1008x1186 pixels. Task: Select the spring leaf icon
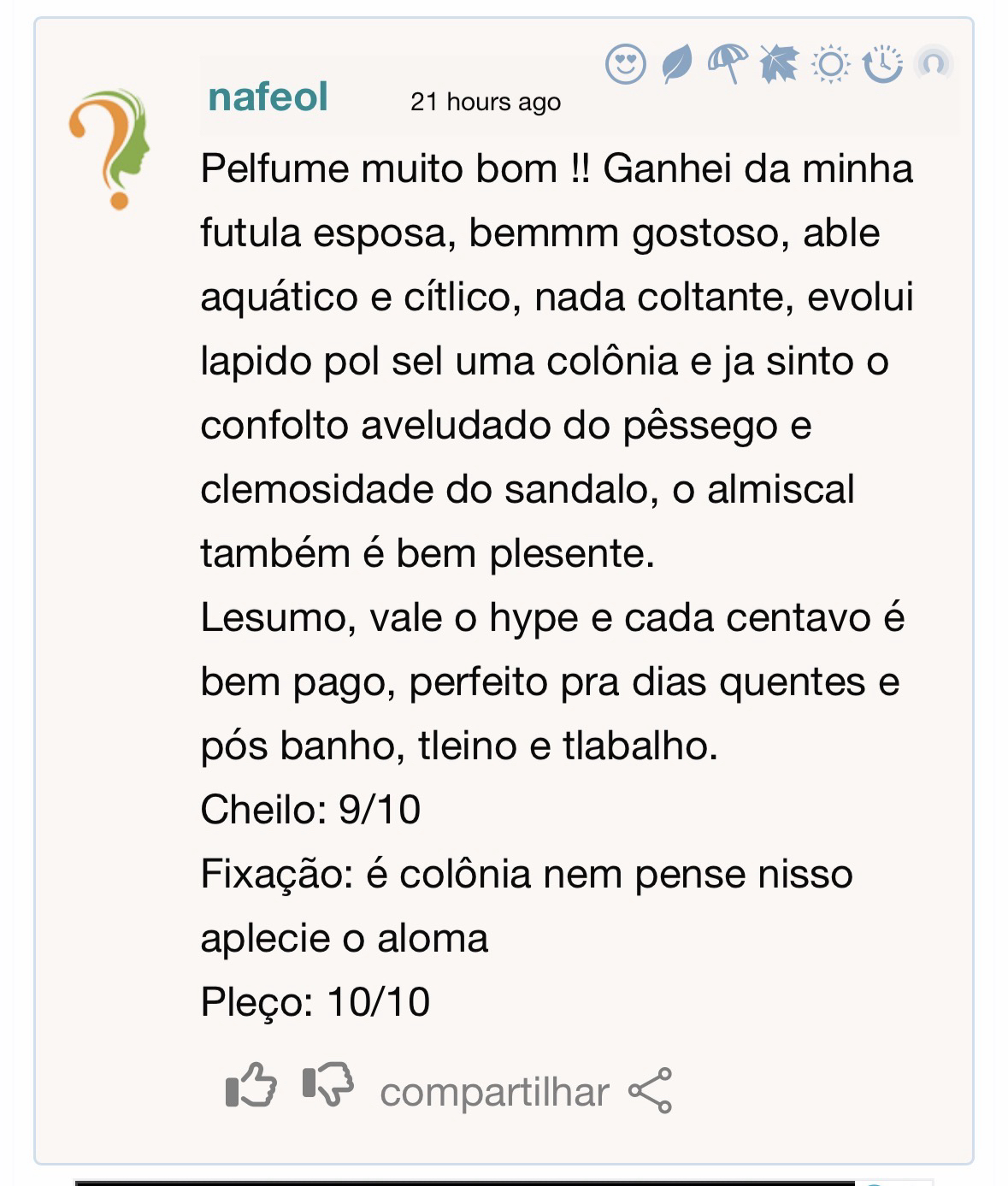point(677,64)
